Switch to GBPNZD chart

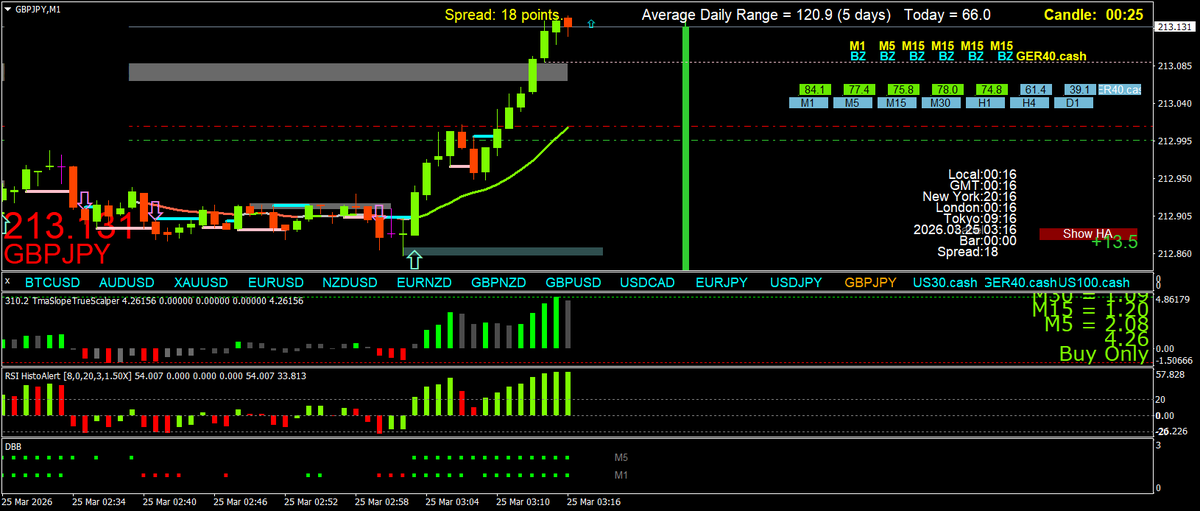point(499,283)
